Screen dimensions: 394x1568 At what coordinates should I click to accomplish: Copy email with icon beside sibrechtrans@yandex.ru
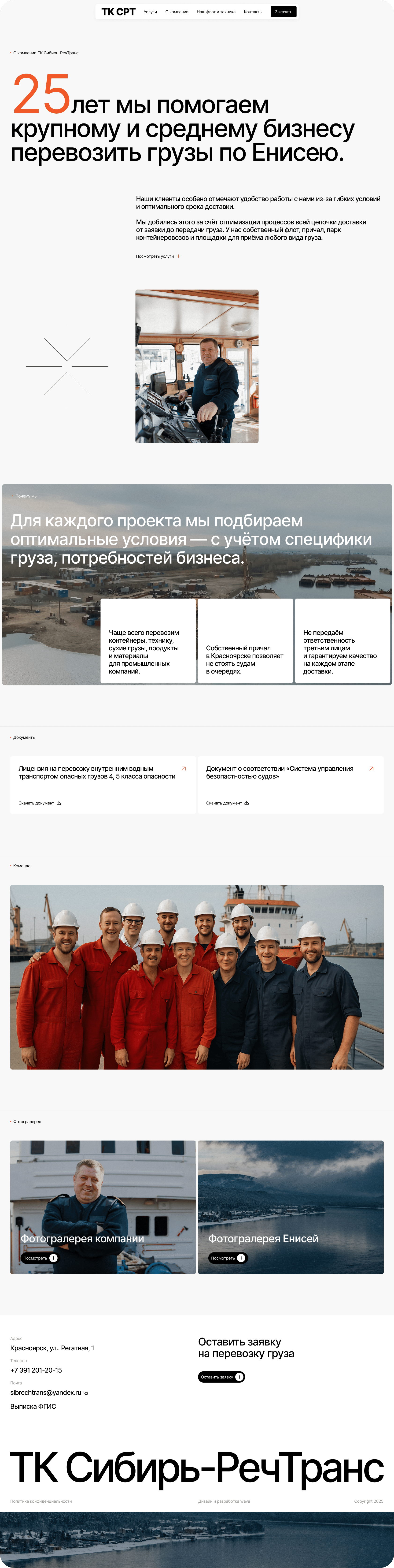point(86,1393)
